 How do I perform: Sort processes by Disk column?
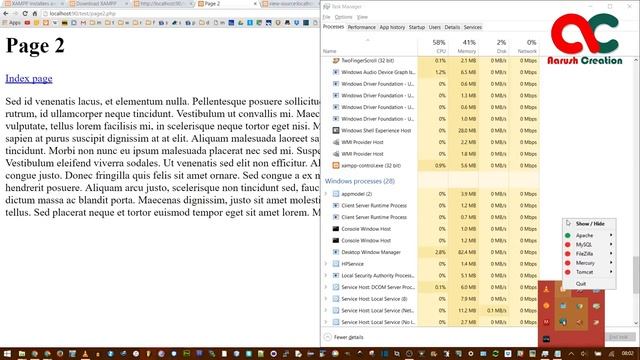(494, 47)
